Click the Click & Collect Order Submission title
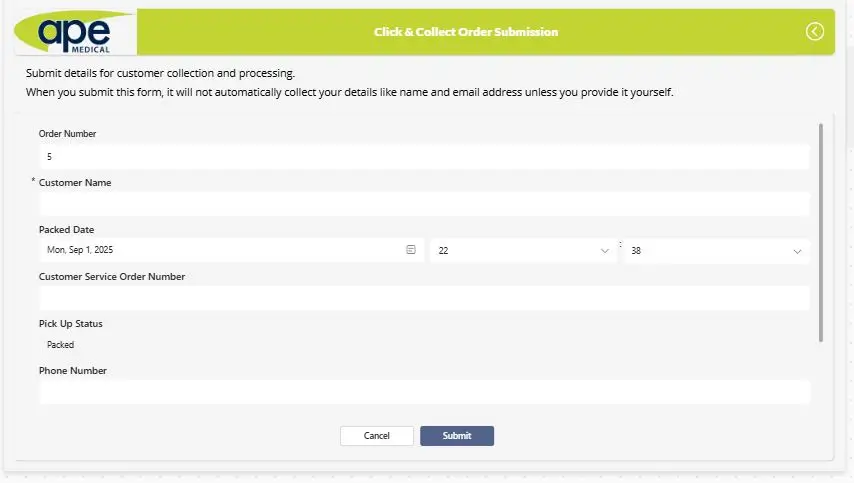 click(x=466, y=32)
